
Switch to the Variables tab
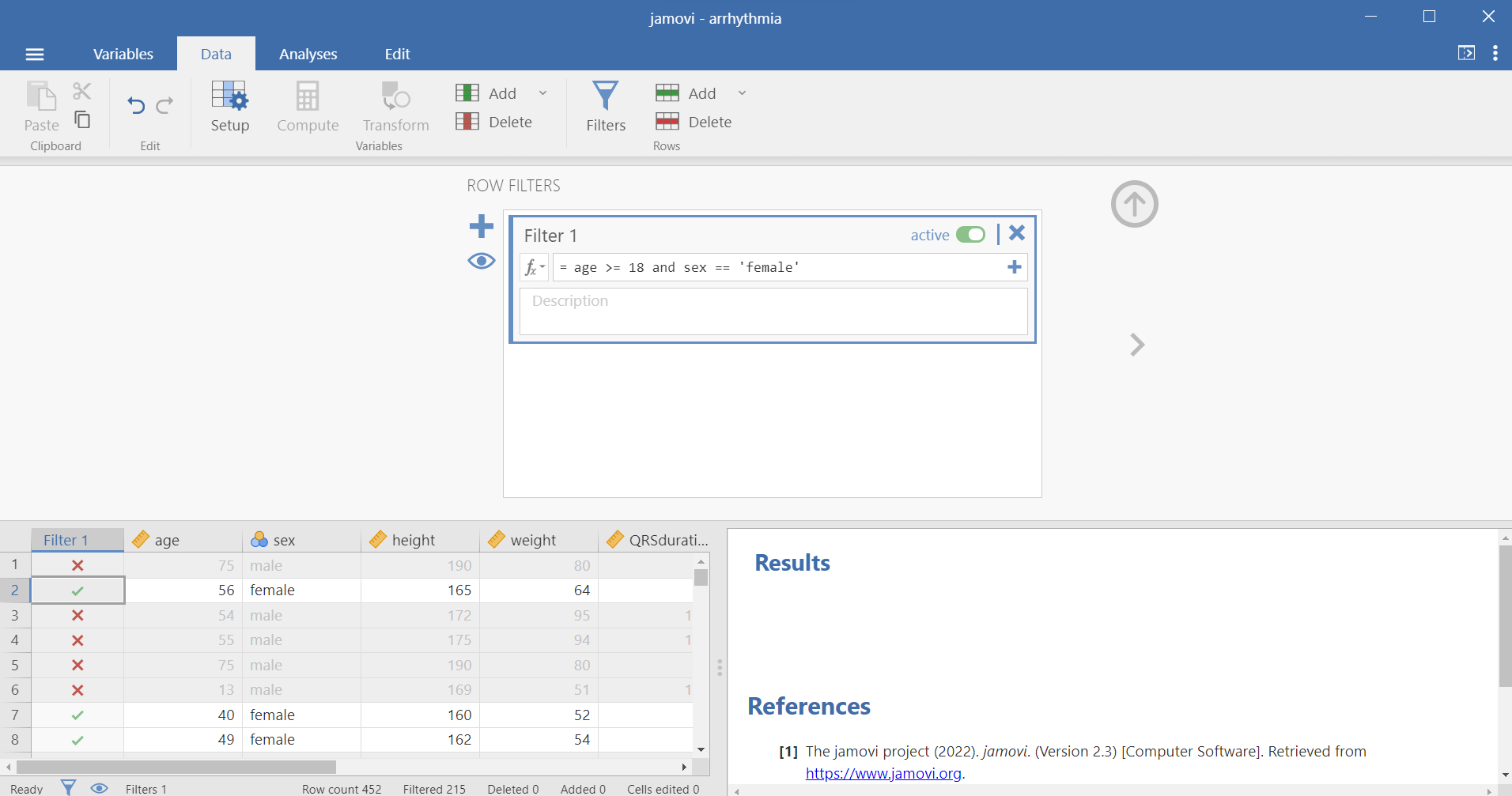(x=123, y=54)
